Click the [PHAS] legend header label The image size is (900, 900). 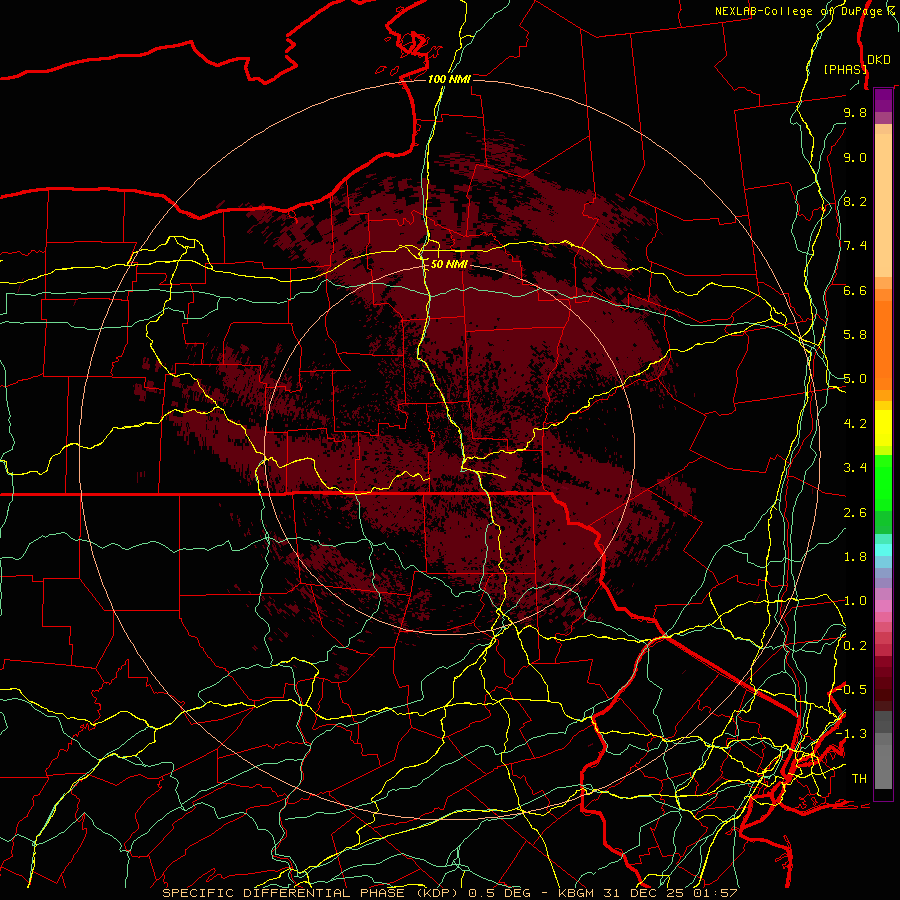point(845,69)
